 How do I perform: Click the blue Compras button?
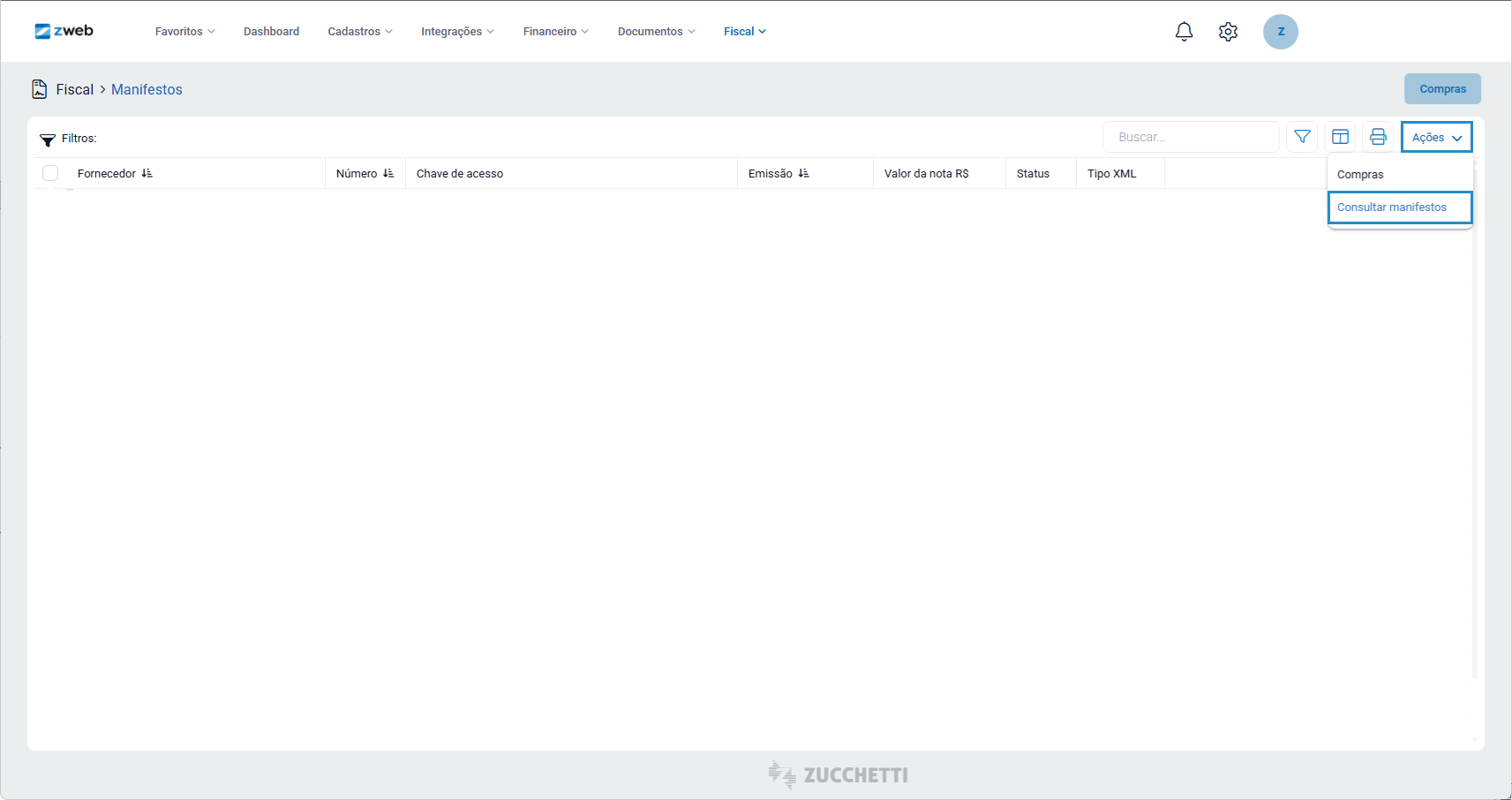point(1442,89)
